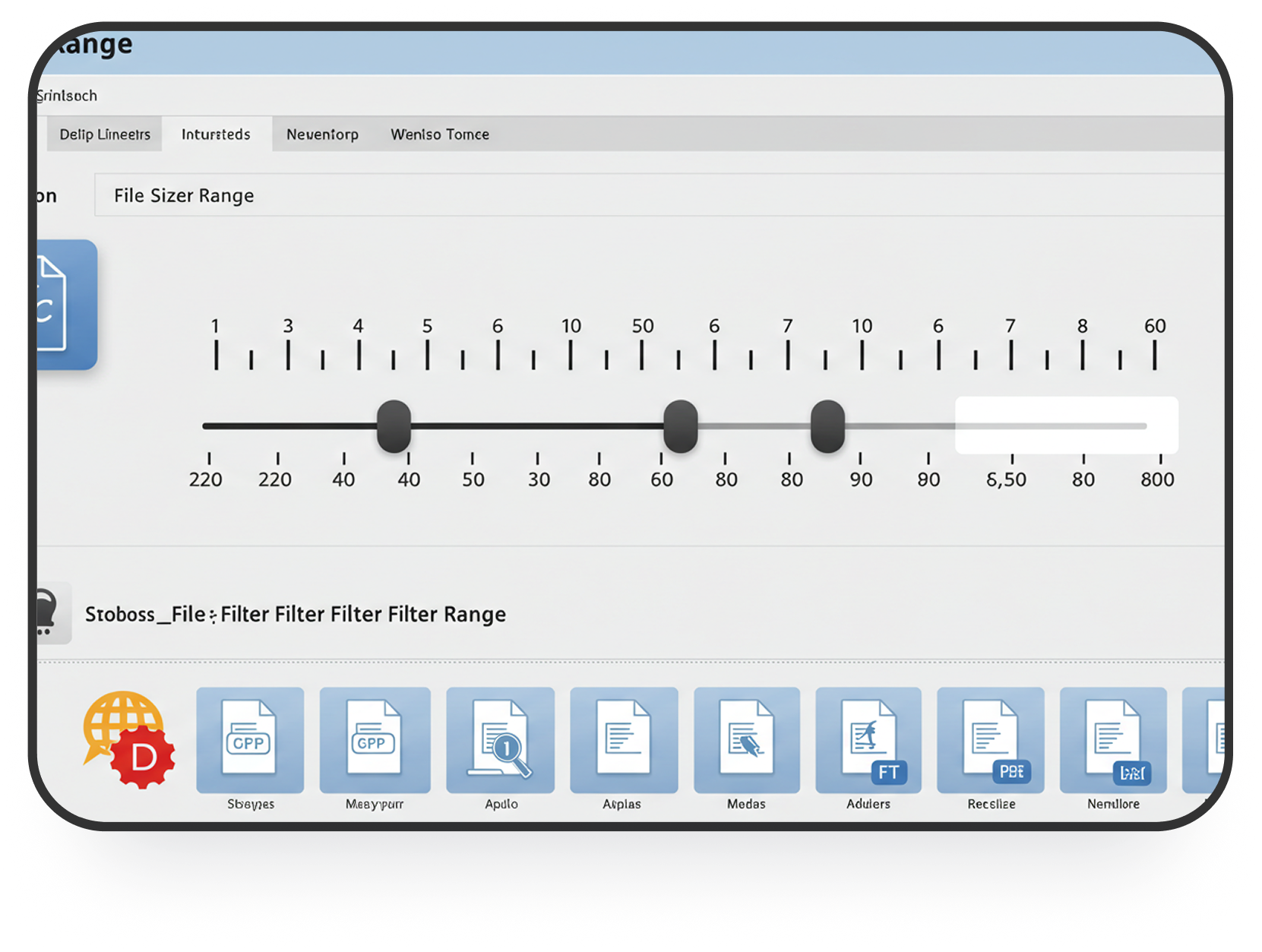Viewport: 1262px width, 952px height.
Task: Toggle the third slider handle near 80
Action: pyautogui.click(x=827, y=425)
